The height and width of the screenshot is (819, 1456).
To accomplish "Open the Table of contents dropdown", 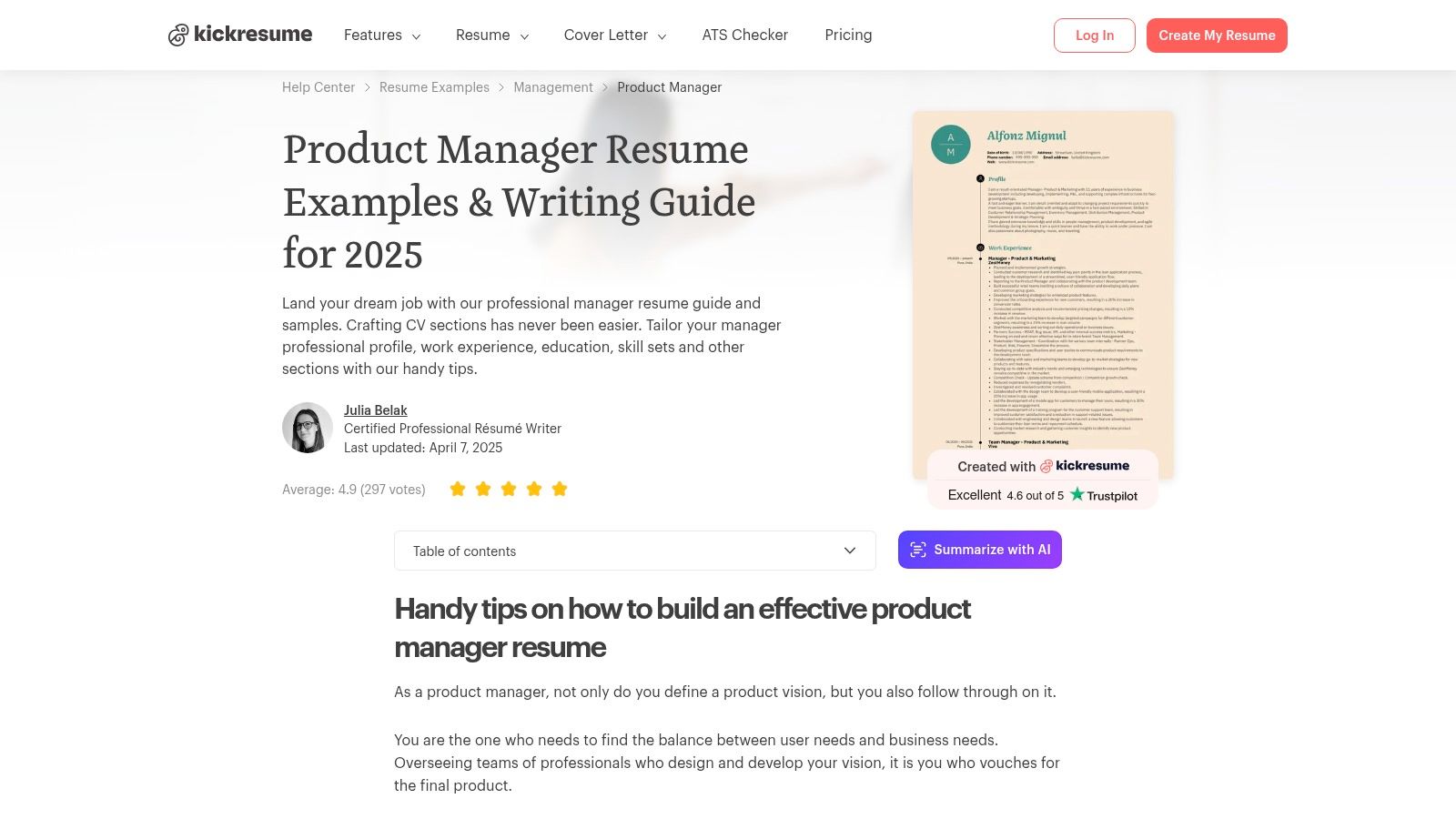I will (634, 551).
